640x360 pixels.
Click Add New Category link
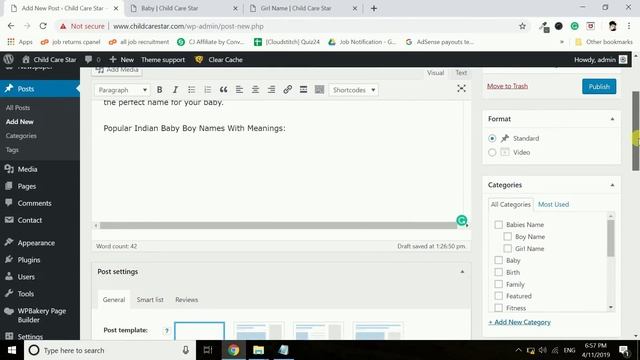520,322
